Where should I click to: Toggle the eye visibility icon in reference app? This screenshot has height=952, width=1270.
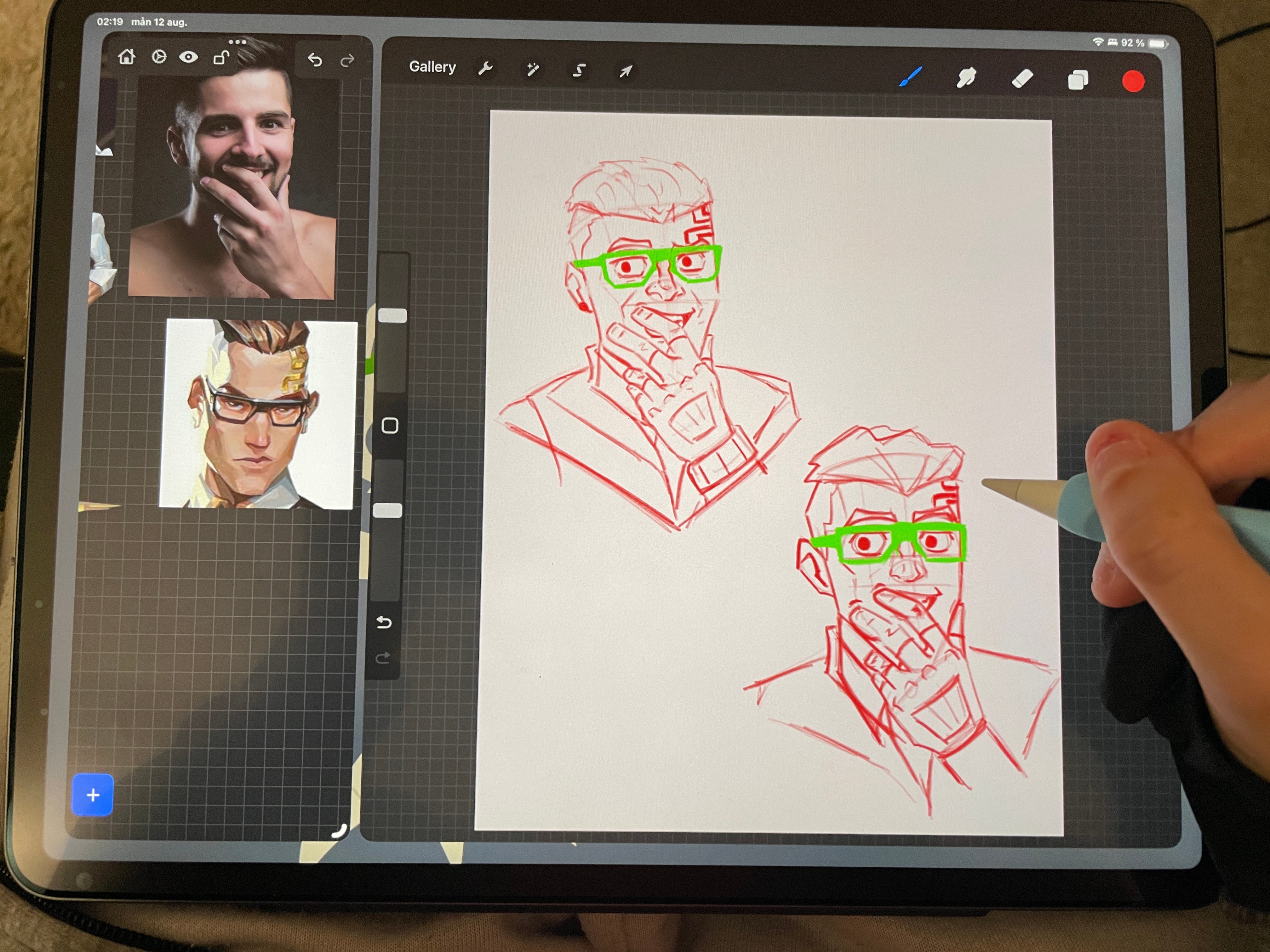pyautogui.click(x=188, y=57)
